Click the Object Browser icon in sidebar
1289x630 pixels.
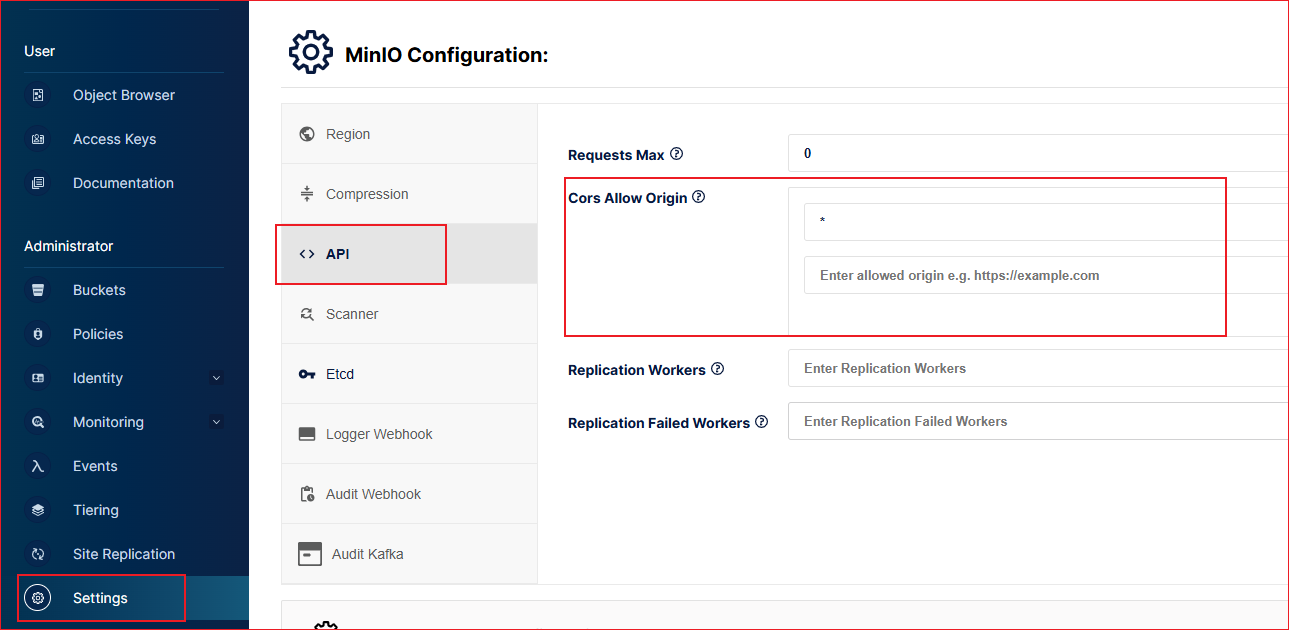[x=38, y=95]
